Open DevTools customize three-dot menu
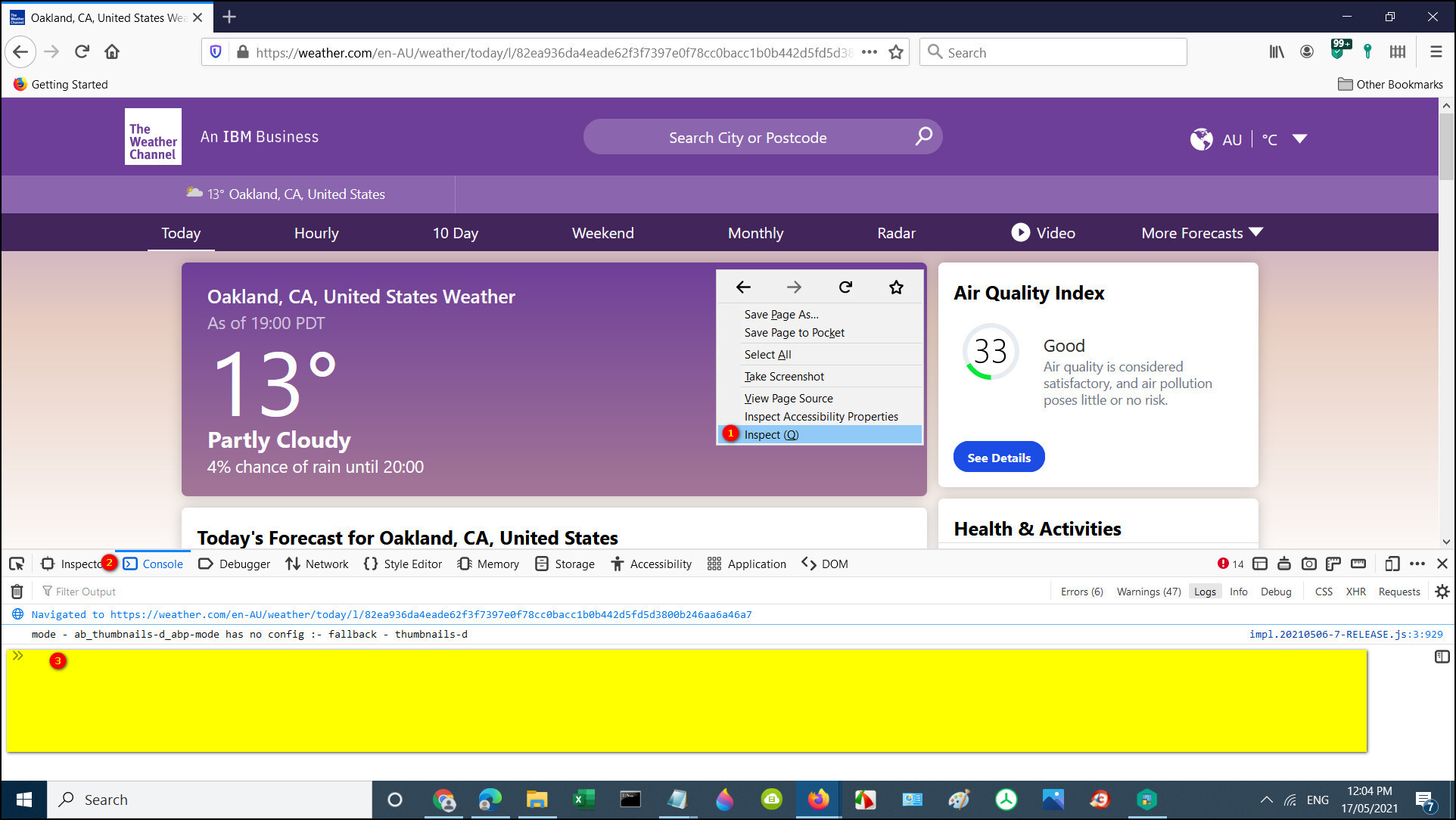 1417,564
